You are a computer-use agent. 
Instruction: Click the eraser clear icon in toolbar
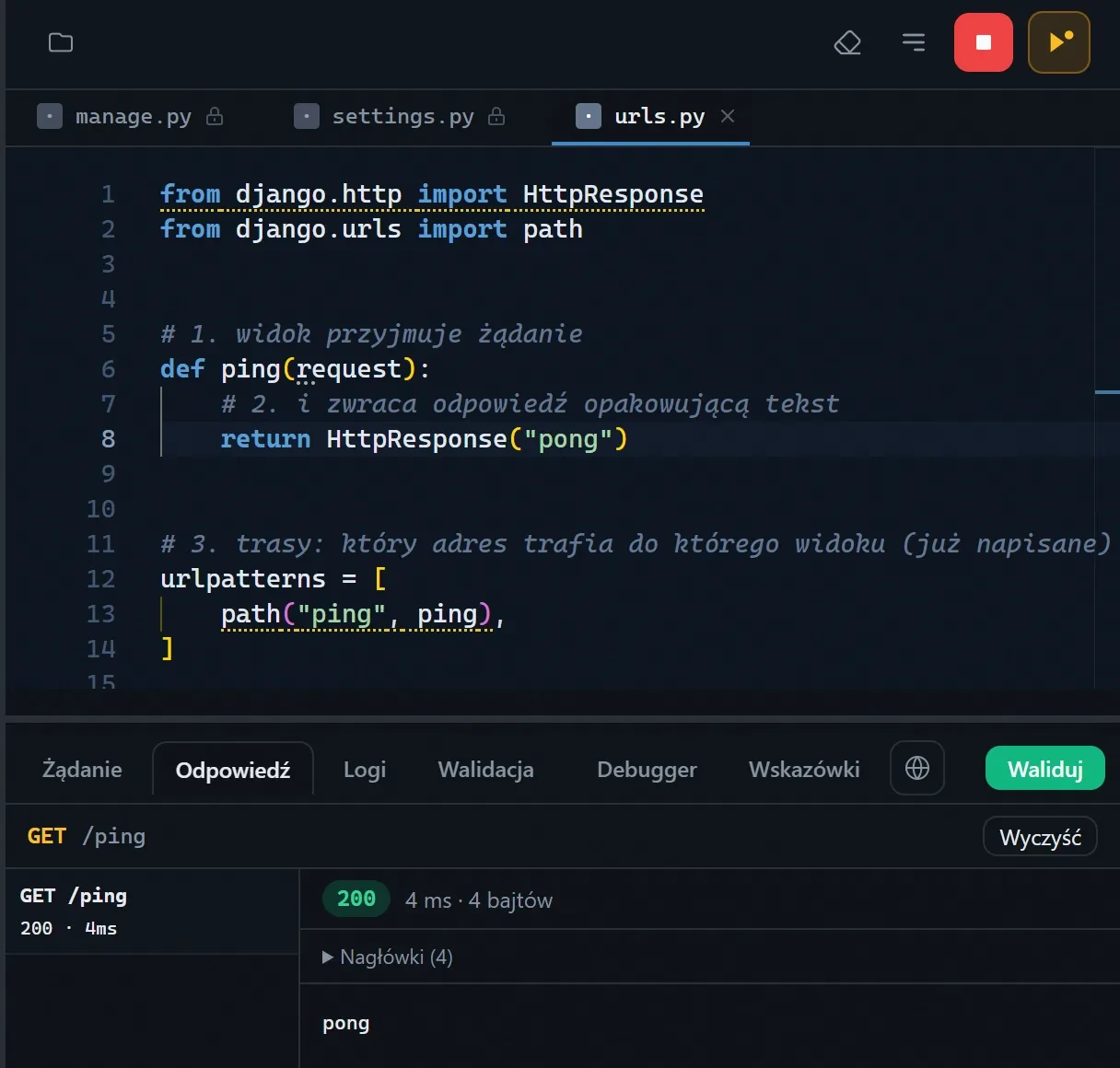click(847, 42)
